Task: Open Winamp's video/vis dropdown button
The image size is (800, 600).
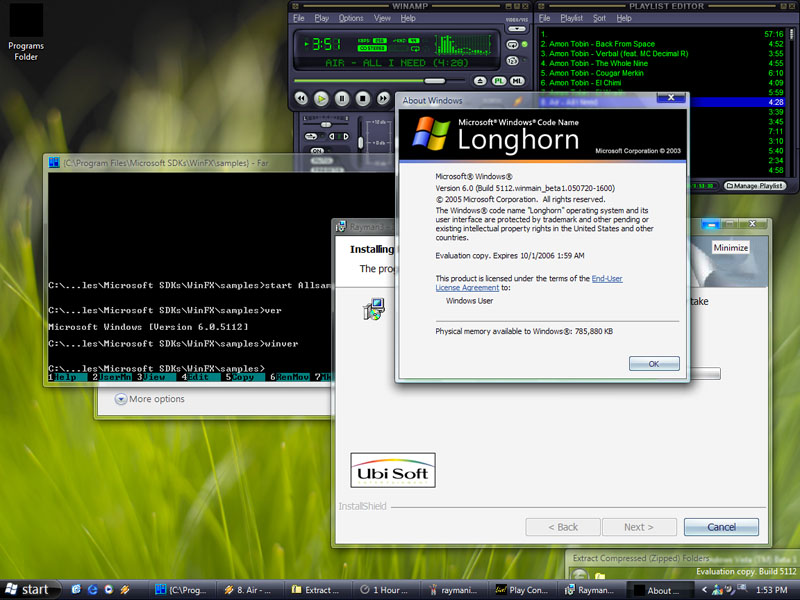Action: click(x=516, y=29)
